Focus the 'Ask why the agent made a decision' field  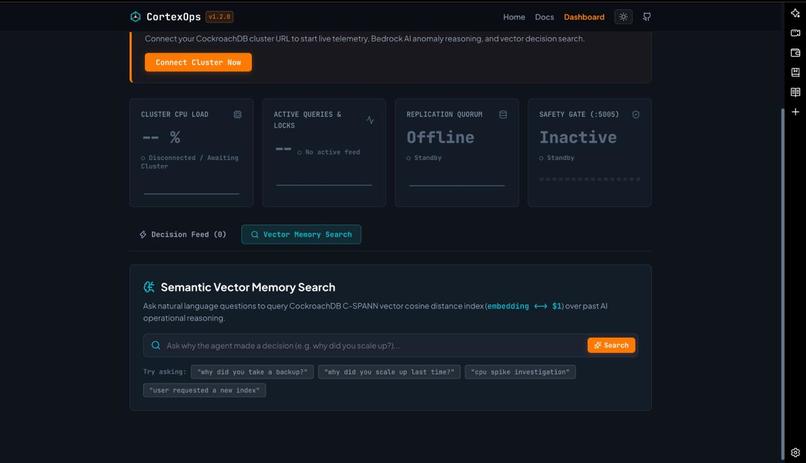374,345
